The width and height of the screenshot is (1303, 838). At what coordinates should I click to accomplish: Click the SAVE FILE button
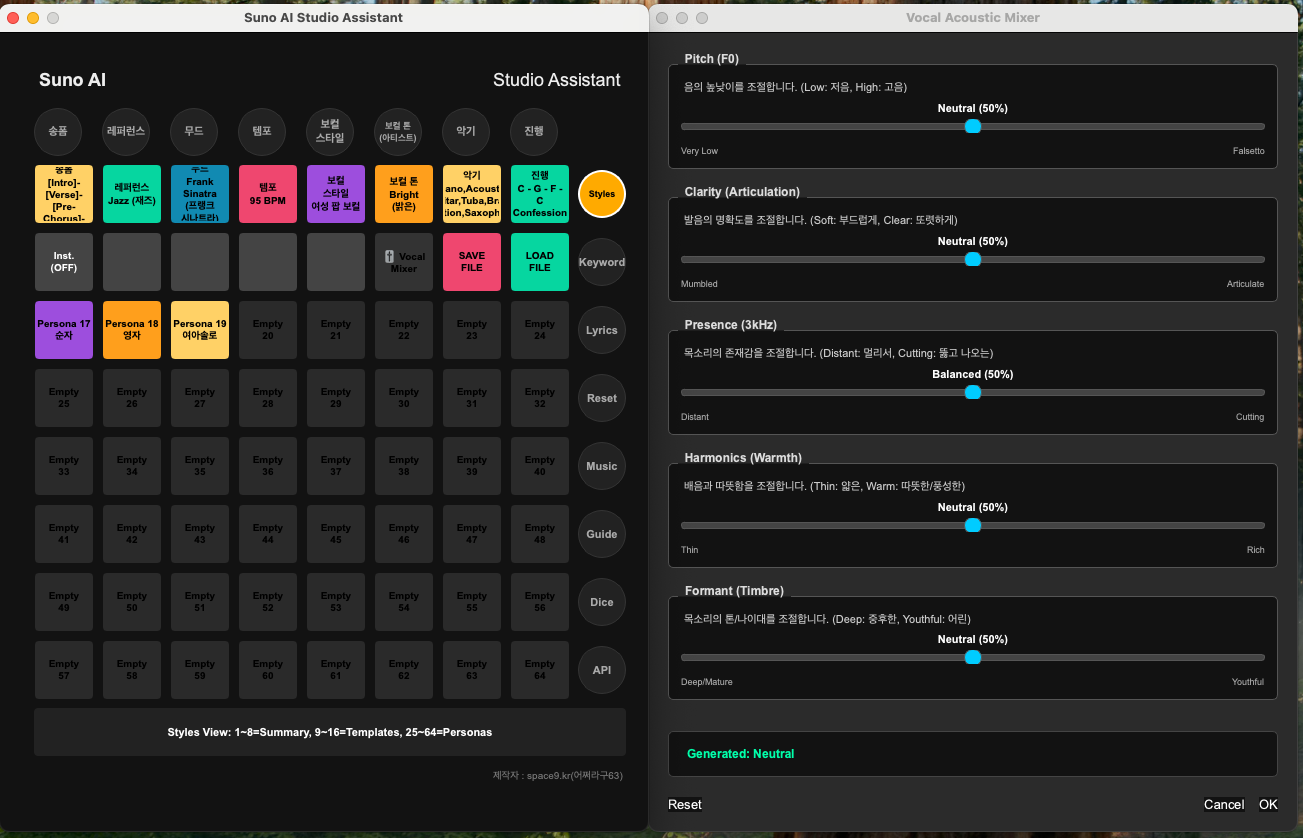click(472, 262)
